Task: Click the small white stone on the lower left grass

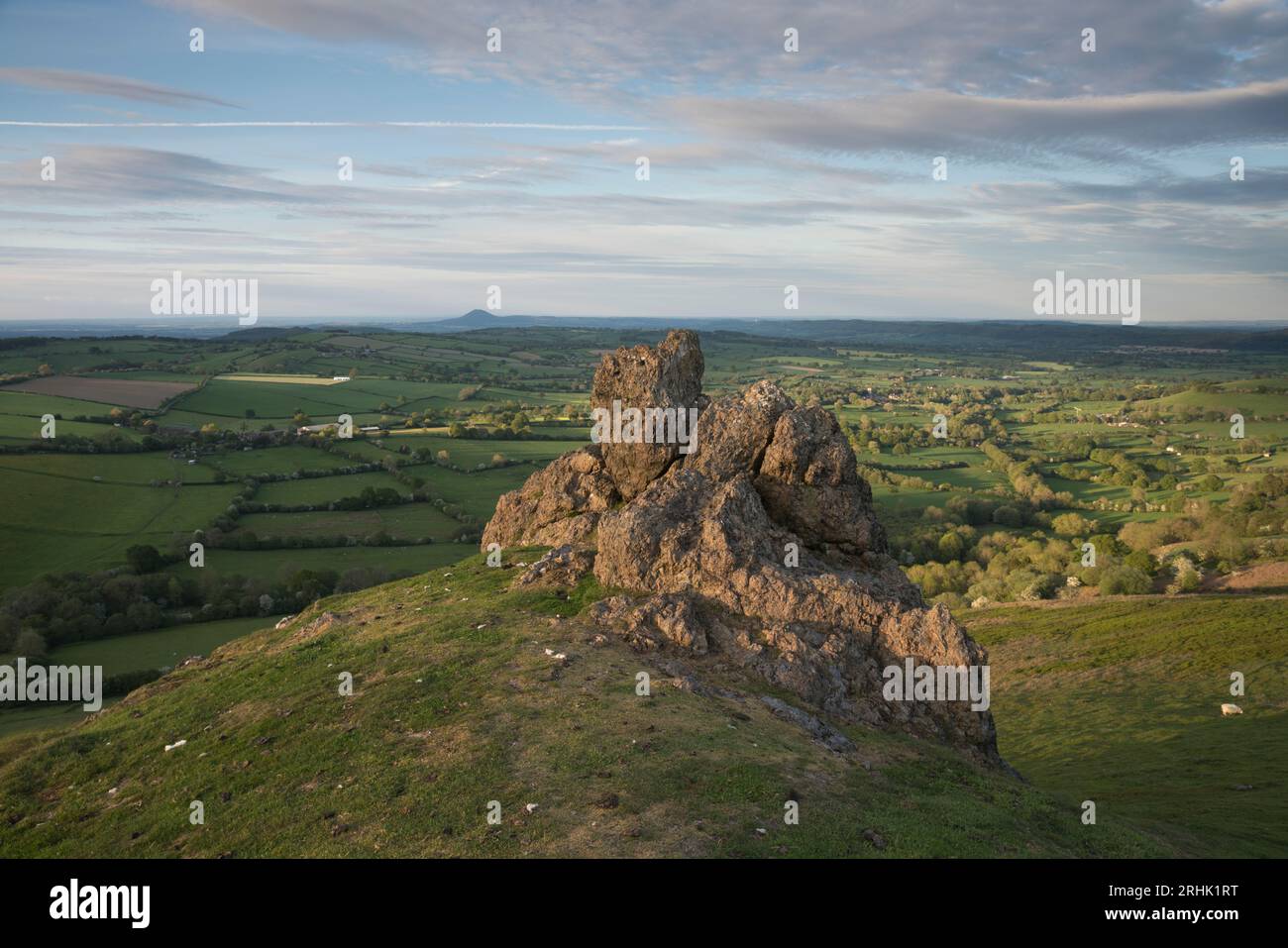Action: click(175, 745)
